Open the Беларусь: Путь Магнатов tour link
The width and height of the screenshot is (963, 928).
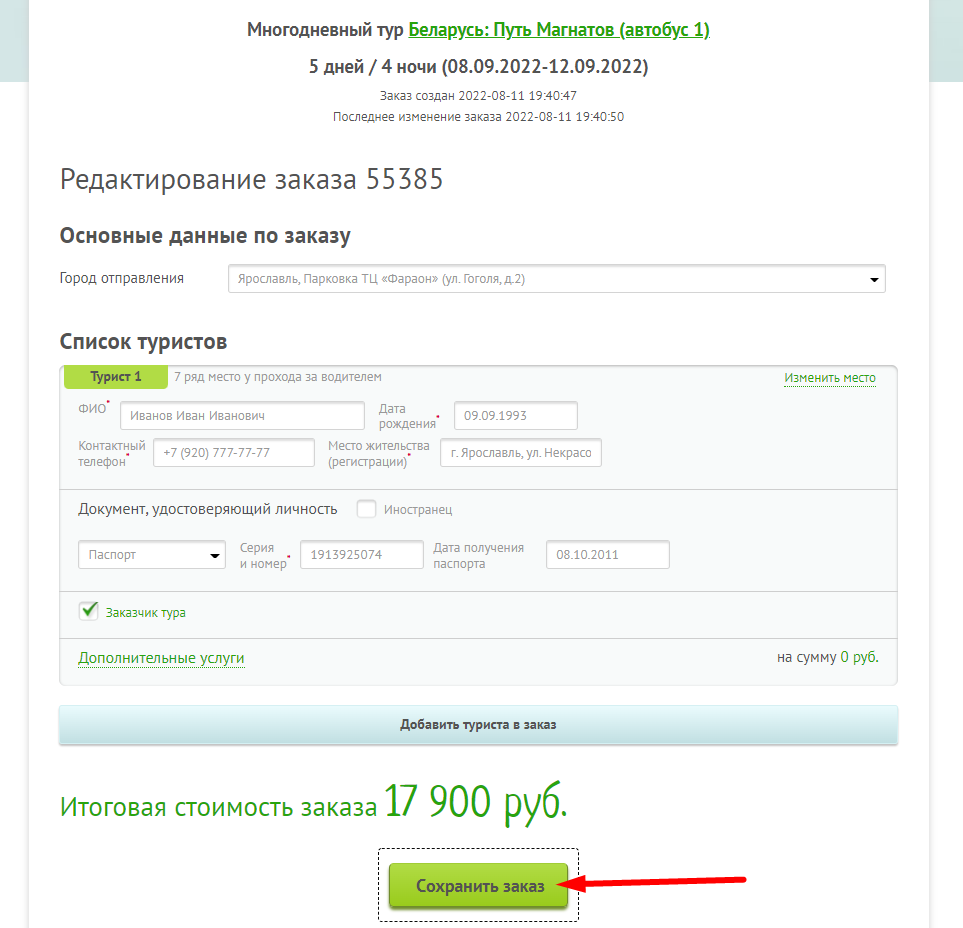pyautogui.click(x=559, y=29)
